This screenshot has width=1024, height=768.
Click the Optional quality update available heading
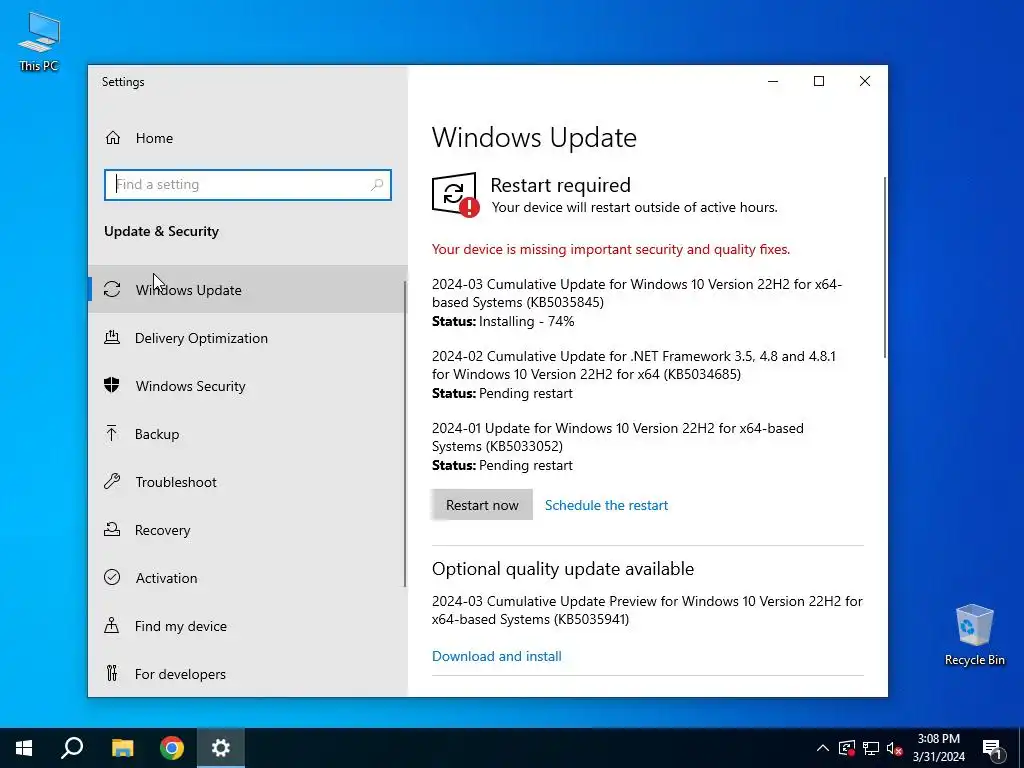click(x=563, y=568)
